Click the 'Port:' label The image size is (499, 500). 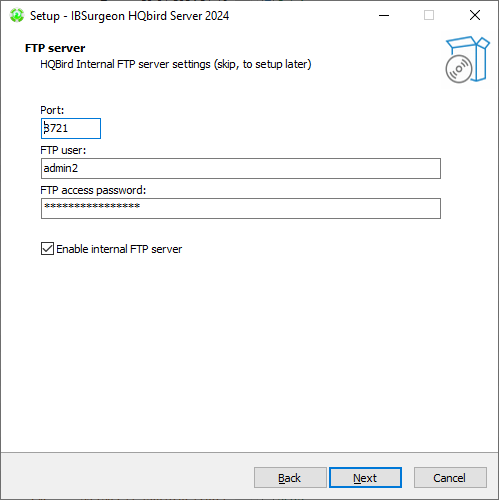pyautogui.click(x=52, y=110)
